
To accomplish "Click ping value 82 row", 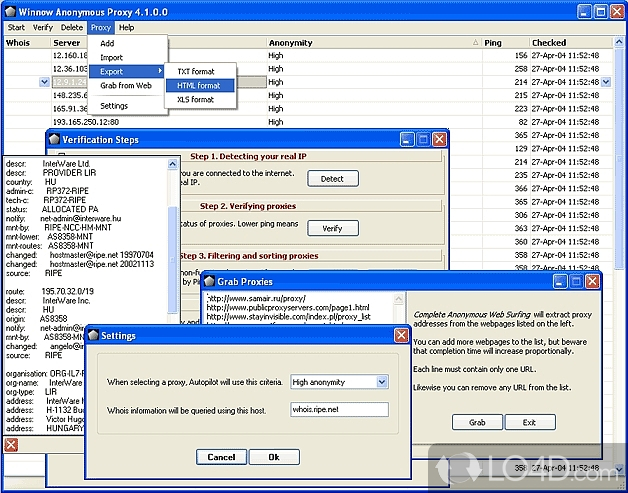I will coord(523,122).
